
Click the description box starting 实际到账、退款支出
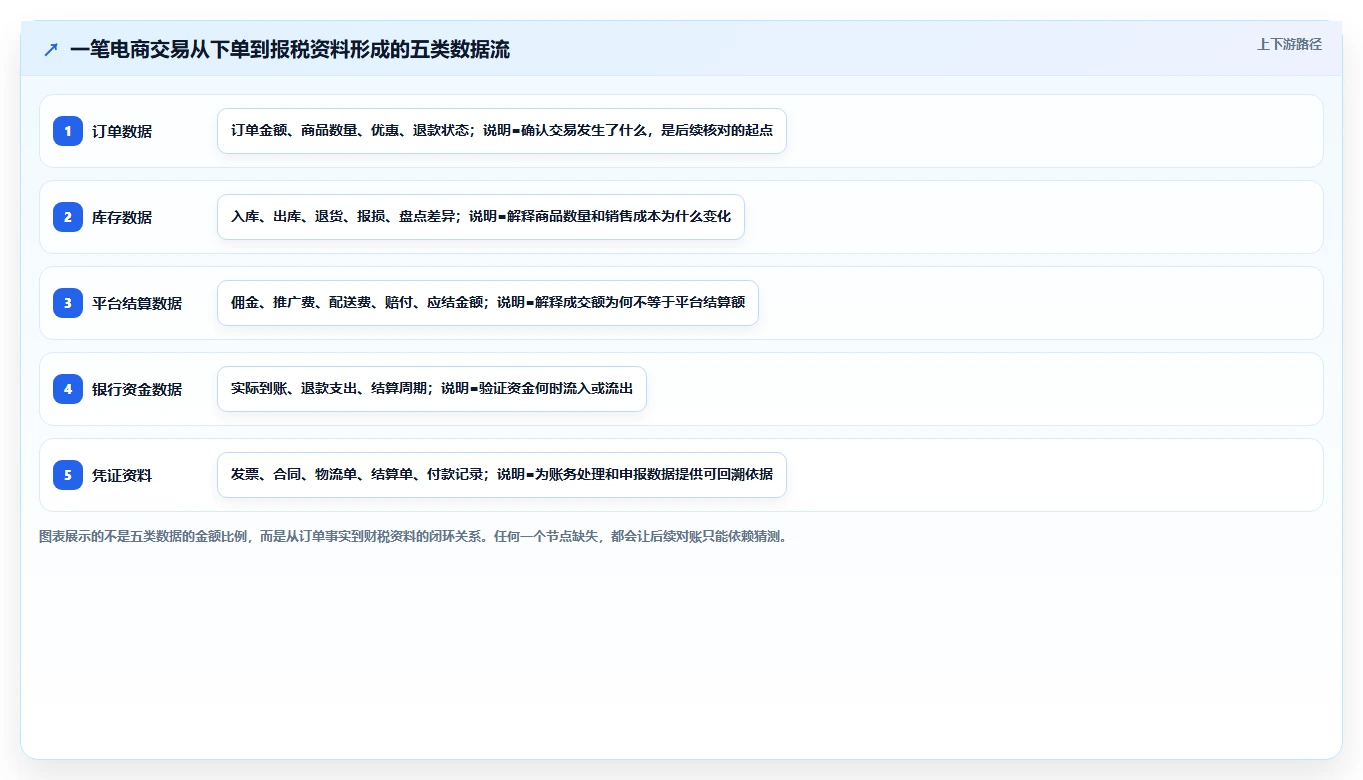[x=432, y=389]
